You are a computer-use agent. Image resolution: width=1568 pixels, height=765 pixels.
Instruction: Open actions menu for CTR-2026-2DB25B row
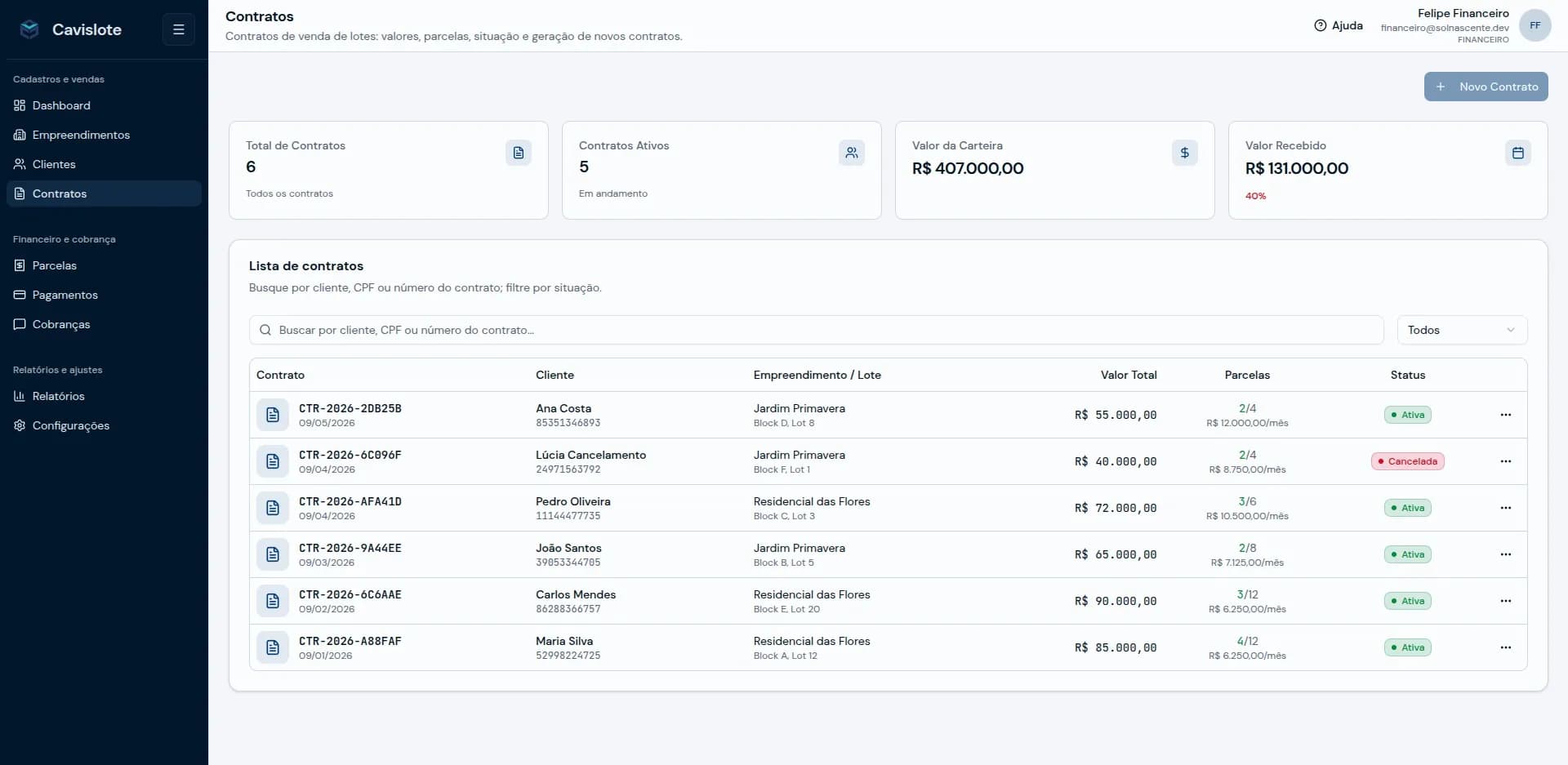pyautogui.click(x=1505, y=415)
